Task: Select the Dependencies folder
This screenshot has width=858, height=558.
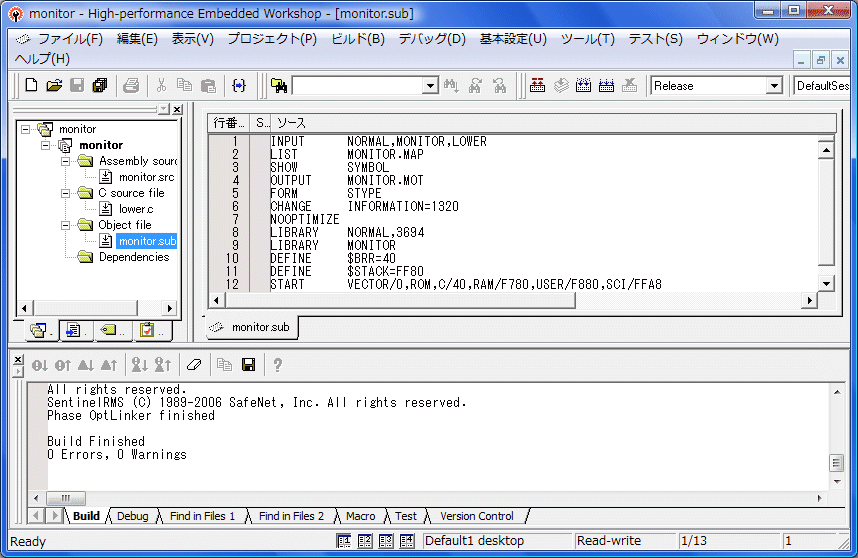Action: coord(134,257)
